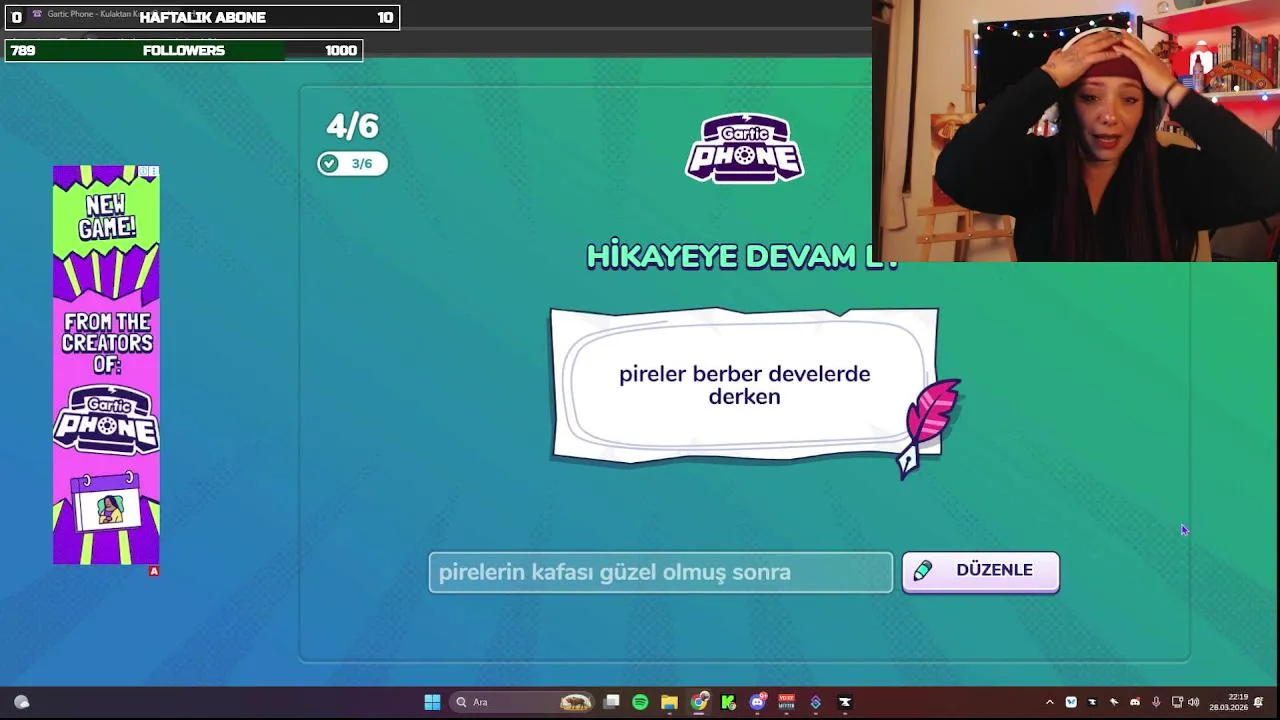Viewport: 1280px width, 720px height.
Task: Open network settings tray icon
Action: pyautogui.click(x=1177, y=702)
